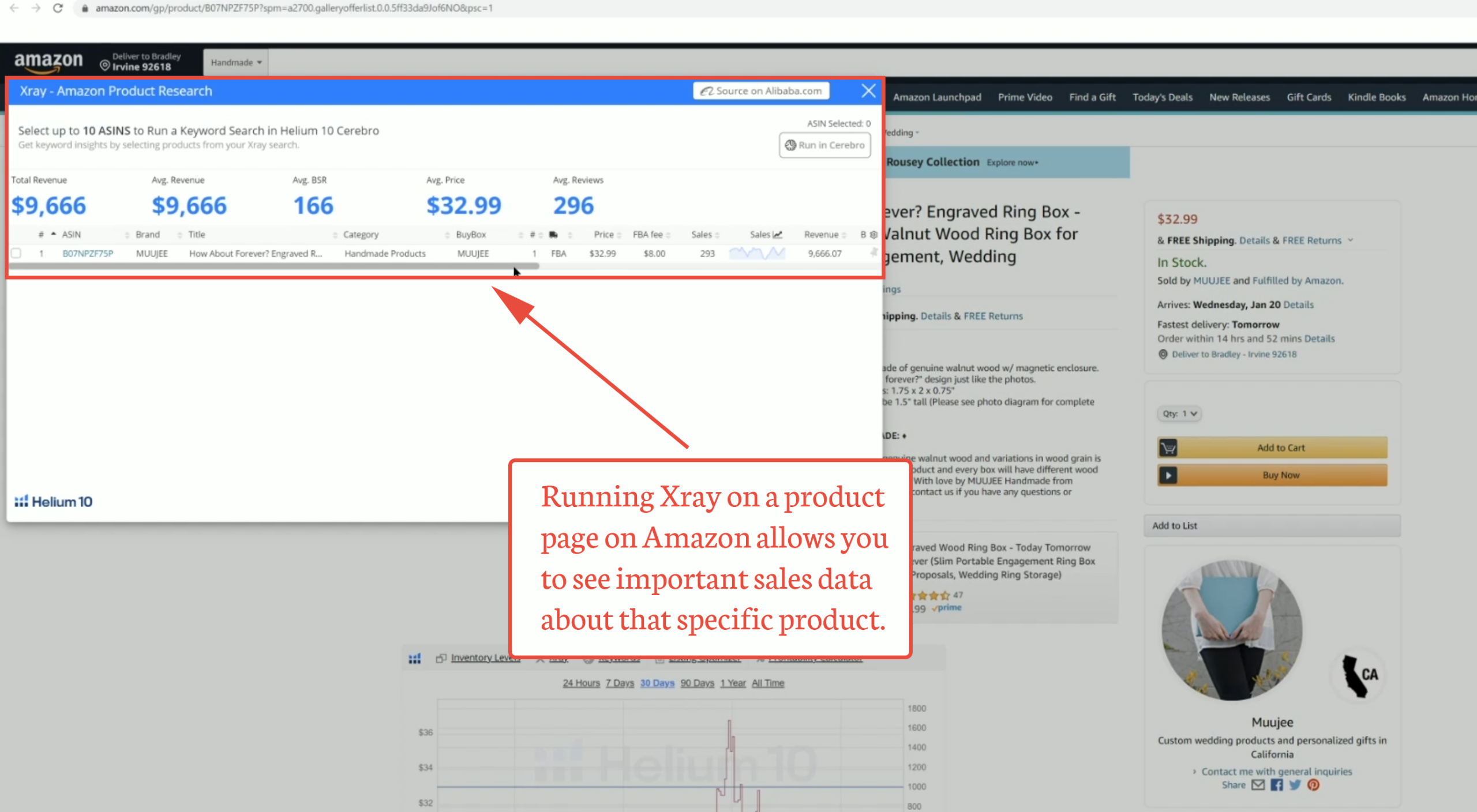Check the box for ASIN B07NPZF75P
Screen dimensions: 1477x812
16,253
